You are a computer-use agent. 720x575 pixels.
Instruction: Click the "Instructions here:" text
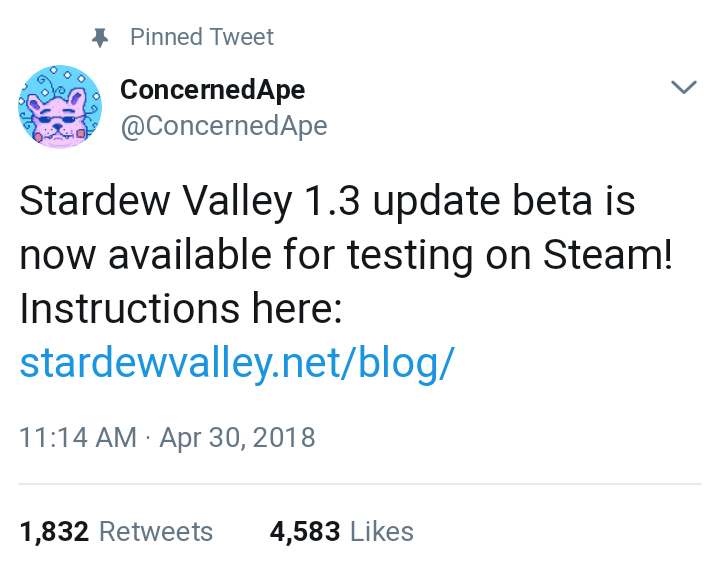pos(181,309)
